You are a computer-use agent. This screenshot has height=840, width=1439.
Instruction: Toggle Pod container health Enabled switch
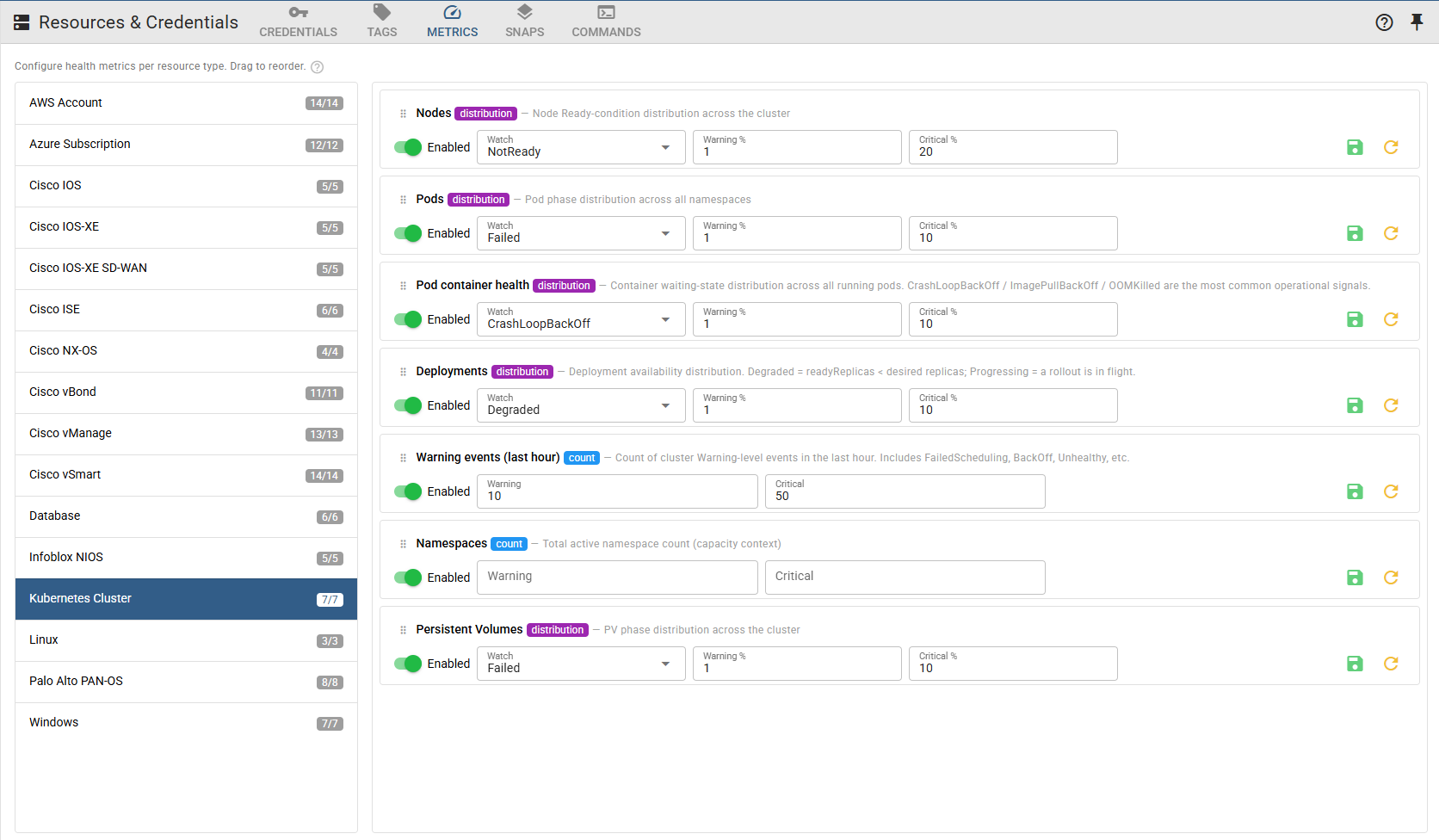pyautogui.click(x=408, y=319)
